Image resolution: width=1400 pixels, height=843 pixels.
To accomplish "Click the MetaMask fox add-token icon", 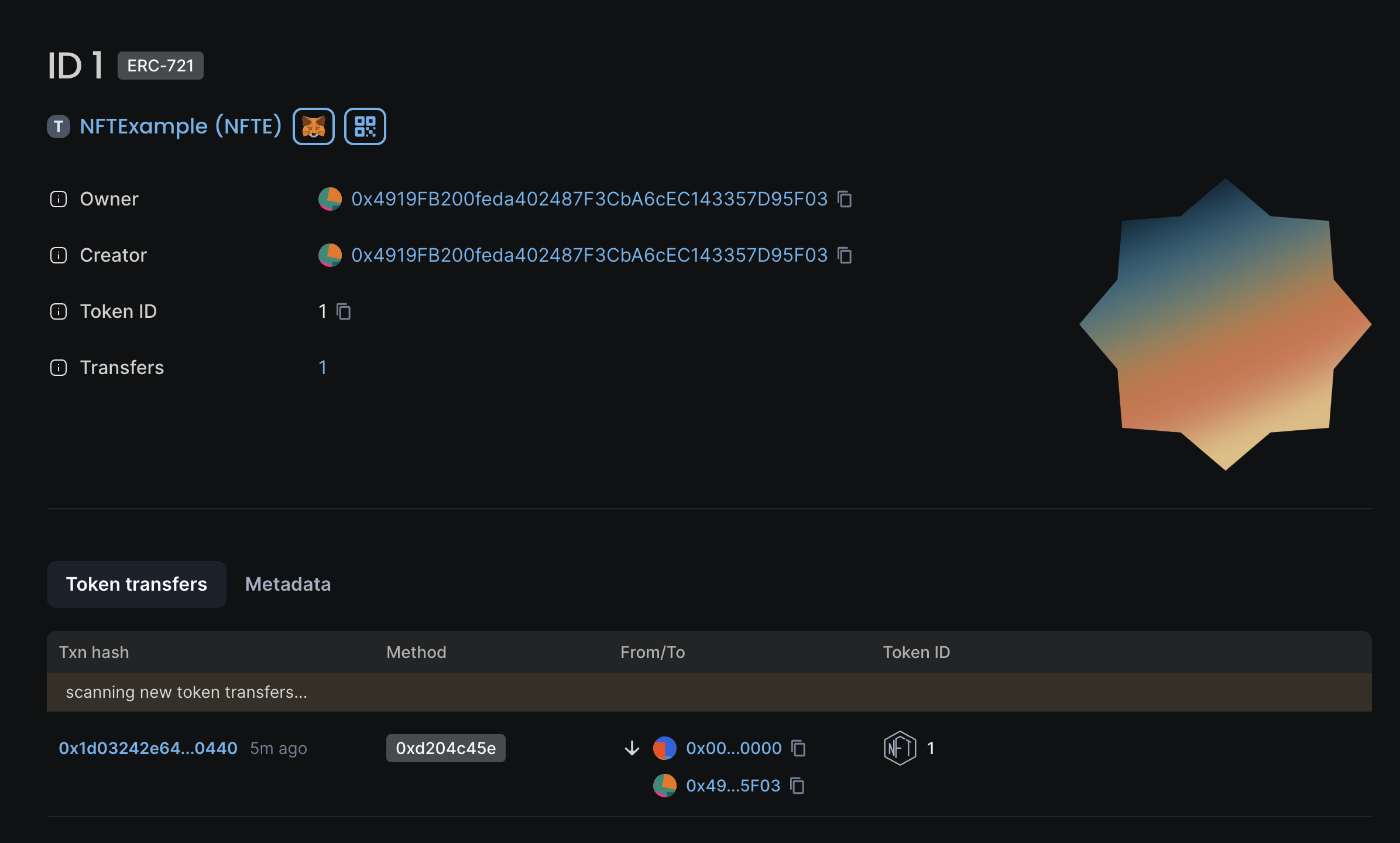I will tap(314, 126).
